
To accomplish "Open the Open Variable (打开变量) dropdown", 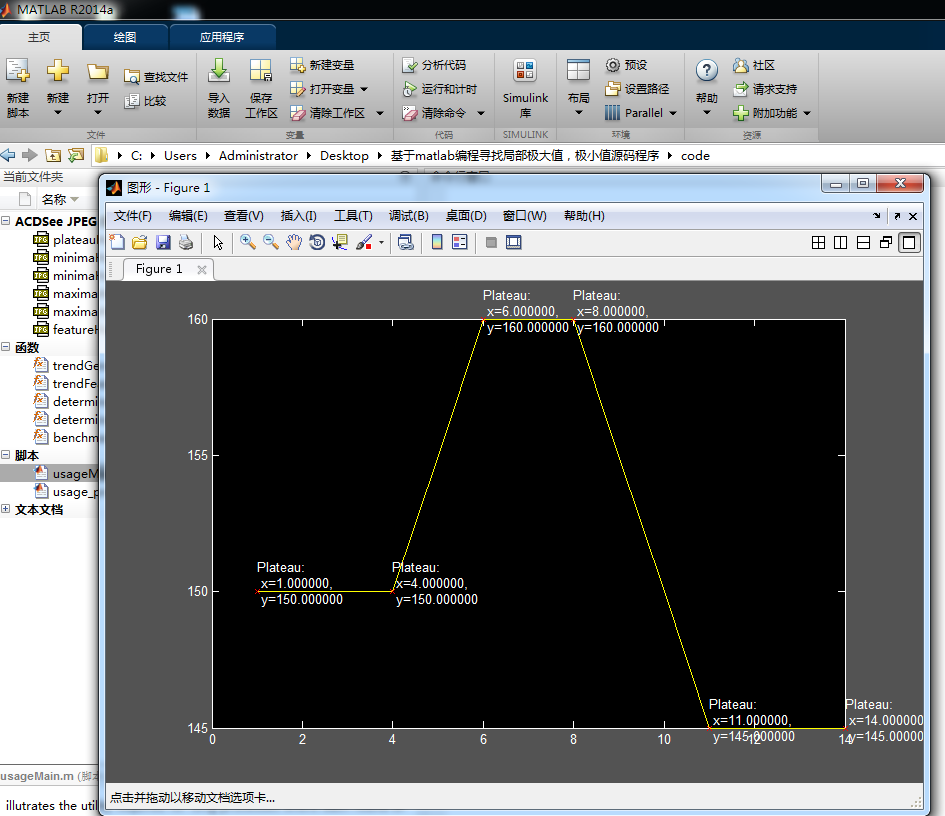I will (x=364, y=89).
